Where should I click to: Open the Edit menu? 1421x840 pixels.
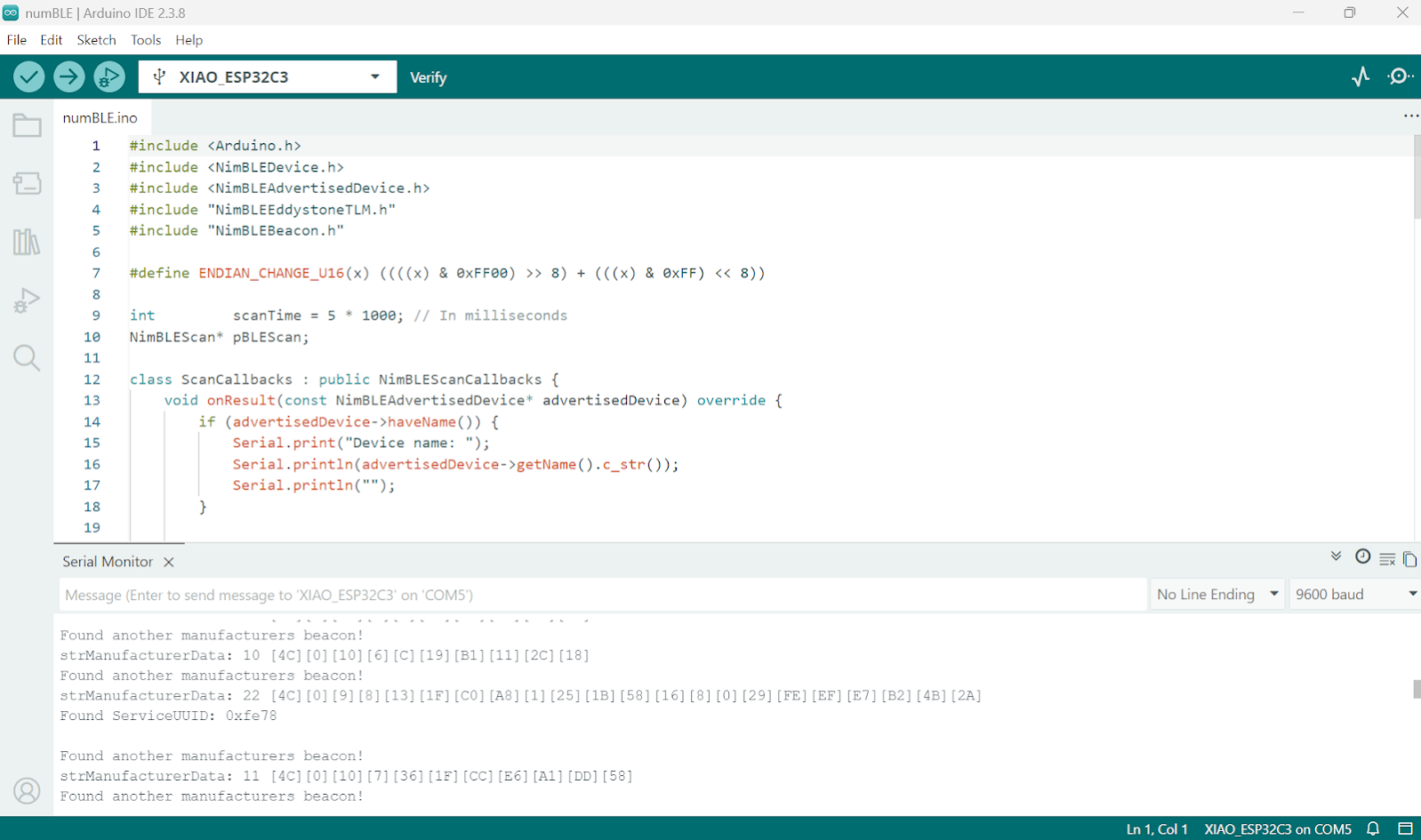click(x=52, y=40)
